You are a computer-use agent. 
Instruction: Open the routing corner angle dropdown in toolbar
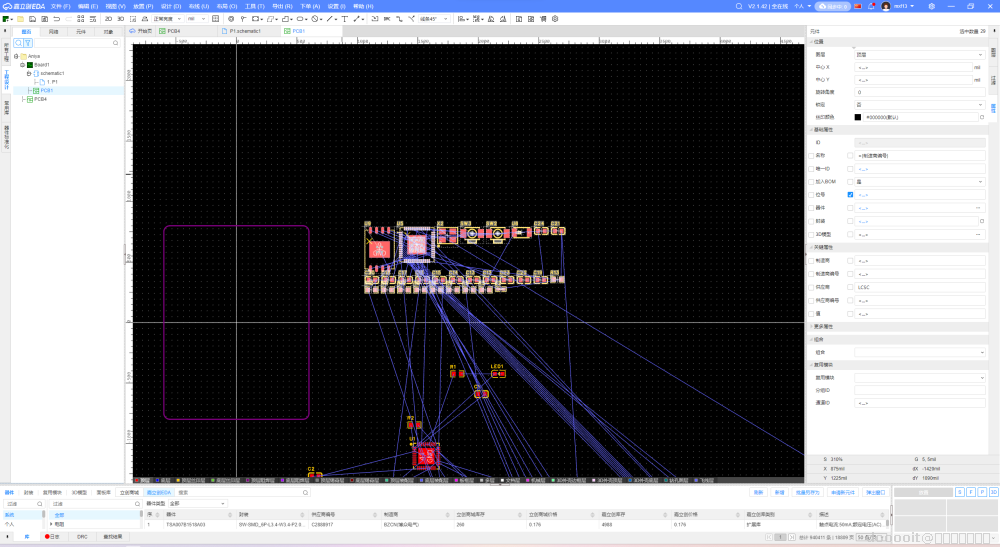pos(432,18)
